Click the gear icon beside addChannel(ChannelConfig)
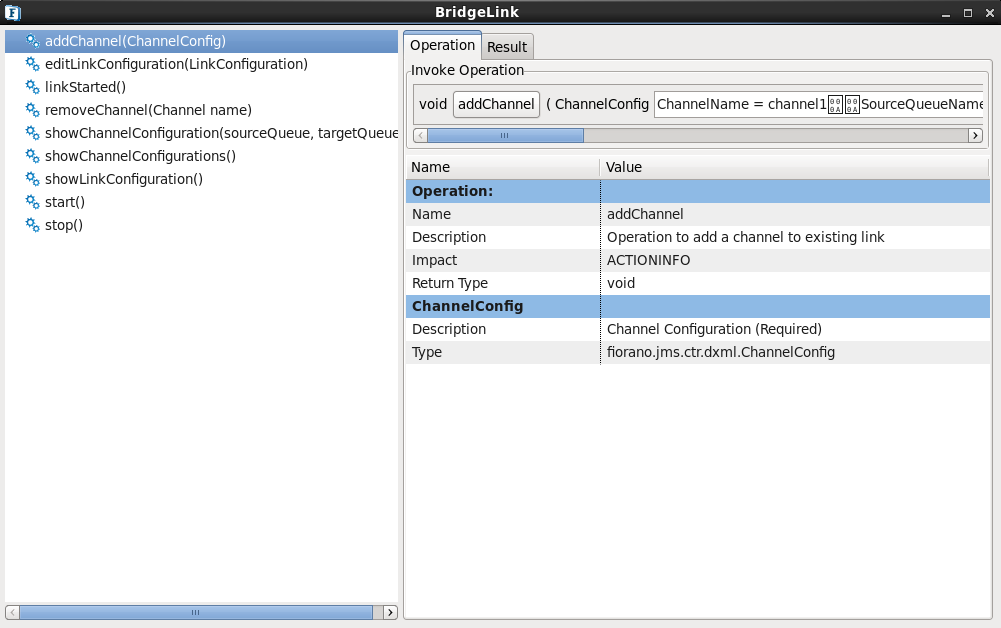 [33, 41]
